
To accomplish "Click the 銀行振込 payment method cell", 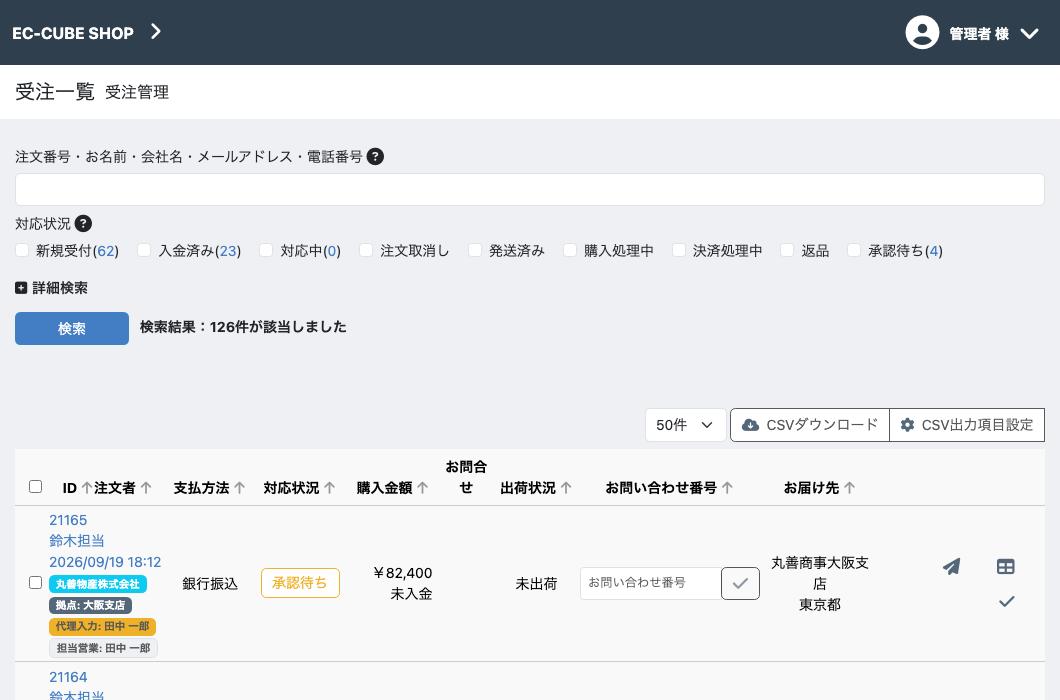I will coord(210,584).
